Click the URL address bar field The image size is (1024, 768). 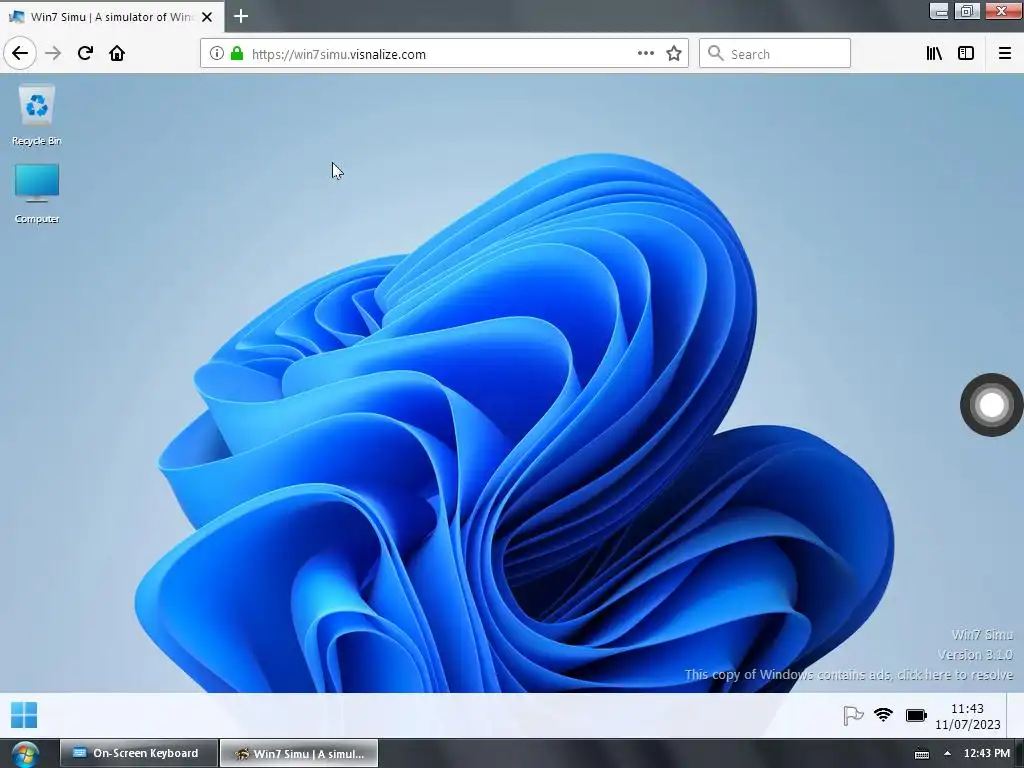444,54
